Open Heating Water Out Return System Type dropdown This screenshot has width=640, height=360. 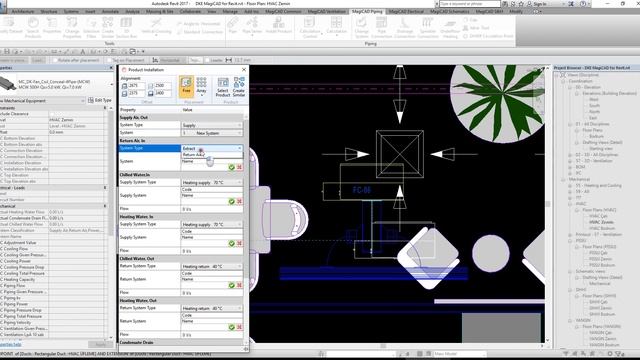(212, 308)
